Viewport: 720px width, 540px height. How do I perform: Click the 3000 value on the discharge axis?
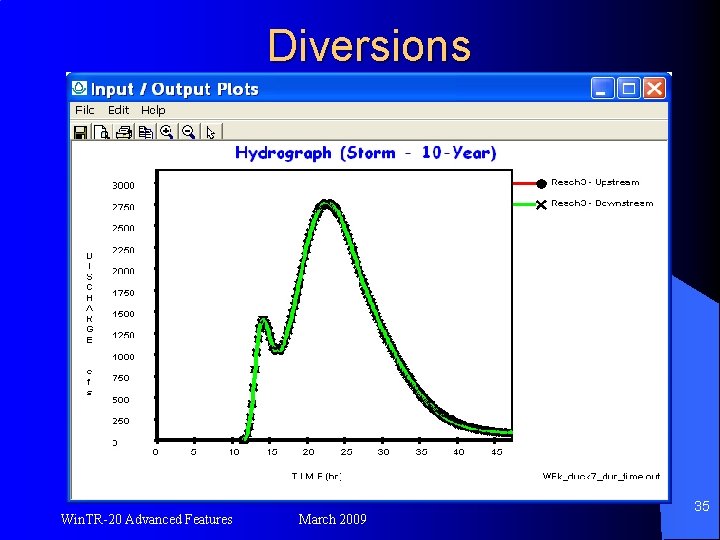coord(123,186)
